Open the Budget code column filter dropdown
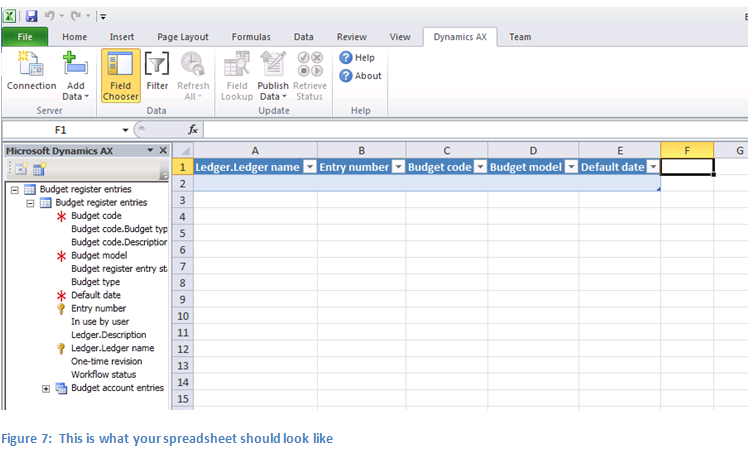The width and height of the screenshot is (754, 456). click(480, 168)
